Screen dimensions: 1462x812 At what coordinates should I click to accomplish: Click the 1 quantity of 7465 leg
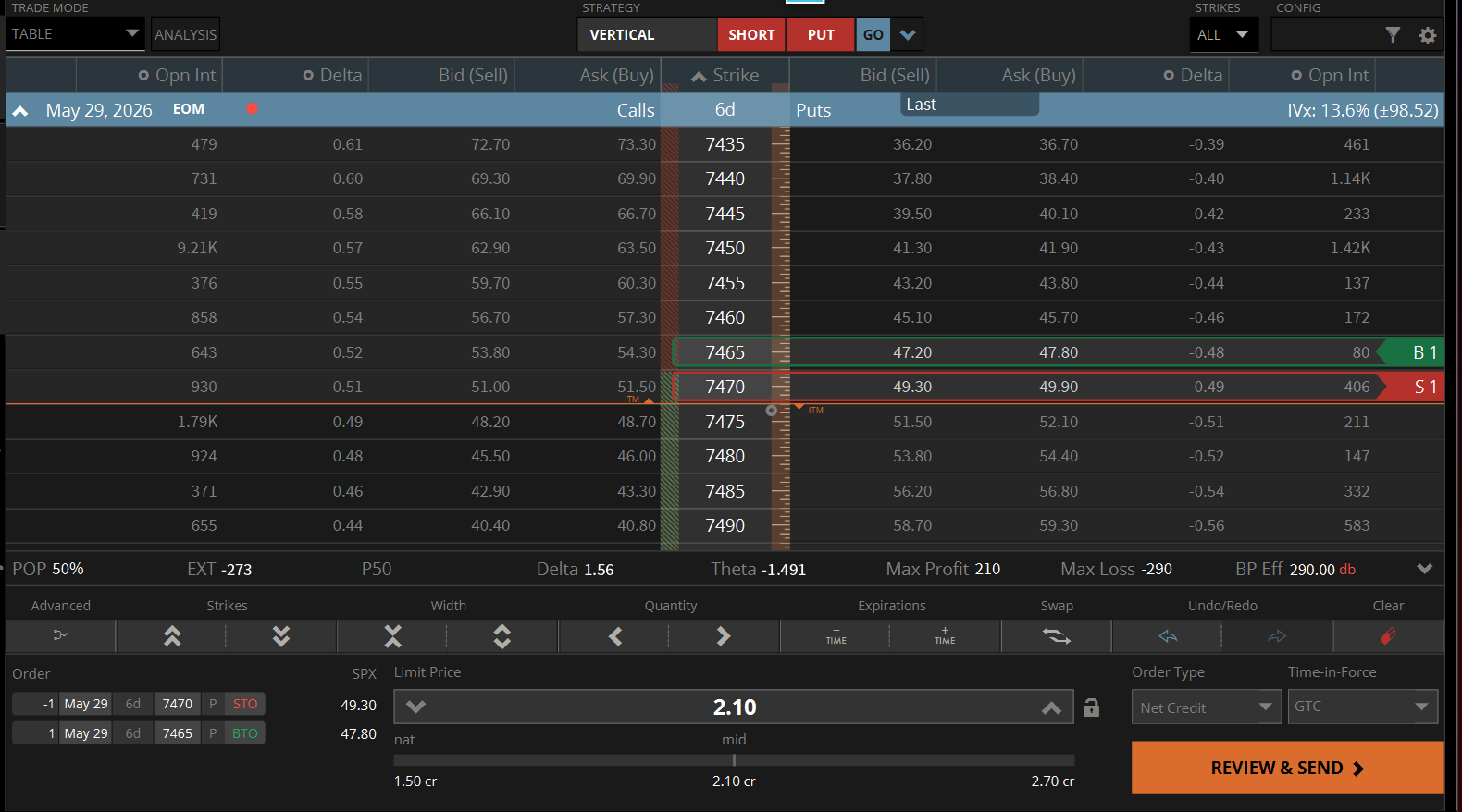[x=36, y=733]
